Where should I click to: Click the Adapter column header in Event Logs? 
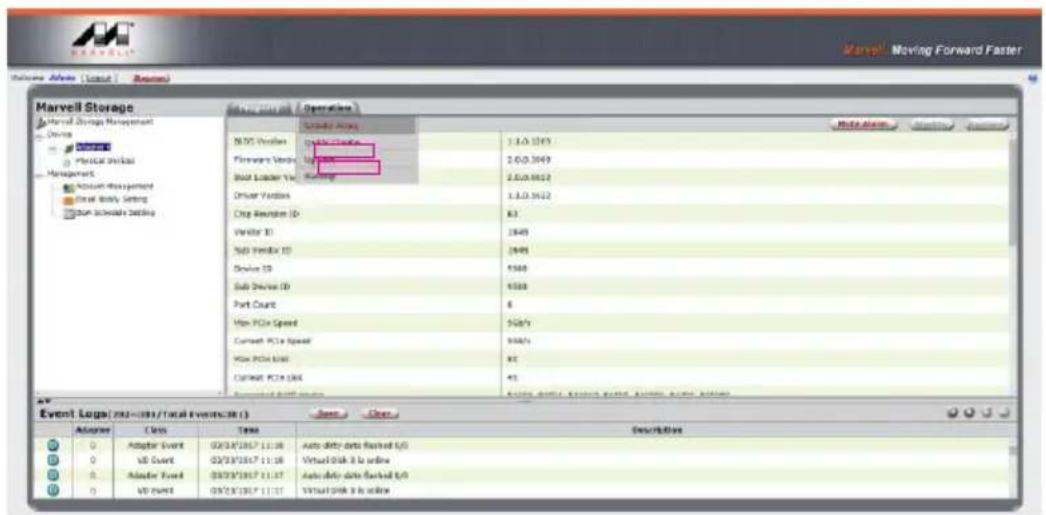point(93,431)
